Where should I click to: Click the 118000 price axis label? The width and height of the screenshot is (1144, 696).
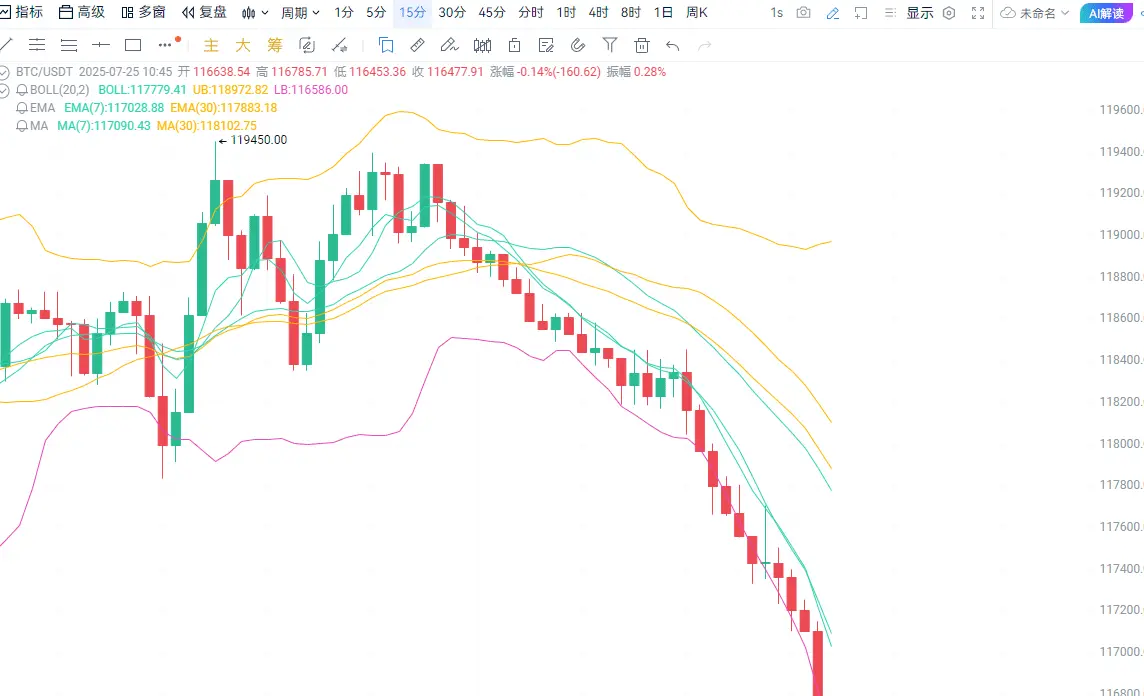click(1120, 444)
